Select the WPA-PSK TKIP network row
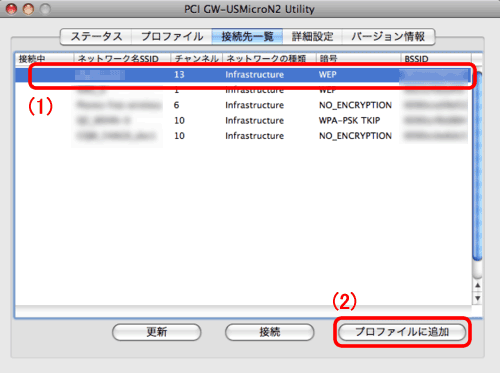 click(x=244, y=120)
